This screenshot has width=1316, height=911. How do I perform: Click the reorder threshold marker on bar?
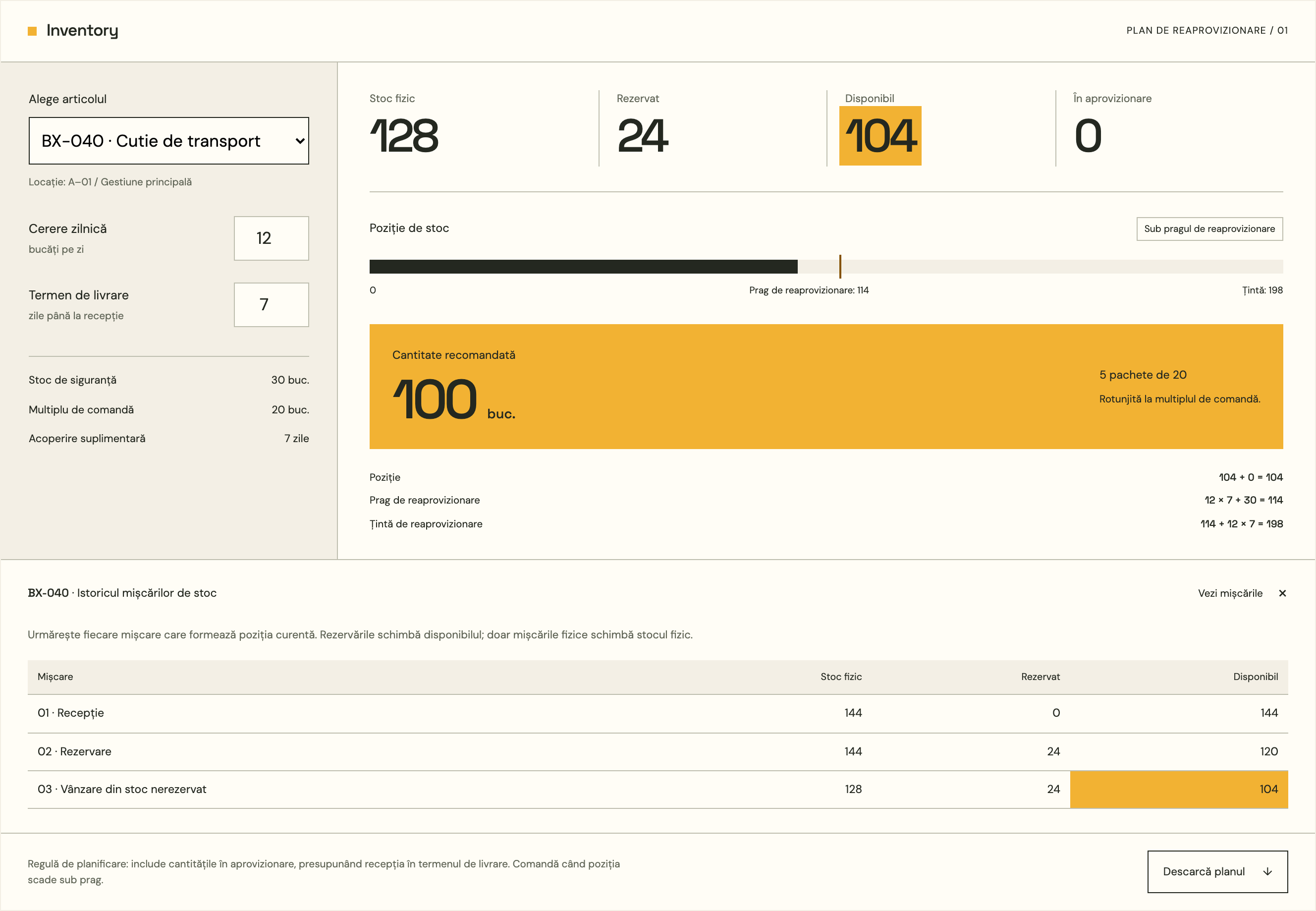click(x=840, y=267)
